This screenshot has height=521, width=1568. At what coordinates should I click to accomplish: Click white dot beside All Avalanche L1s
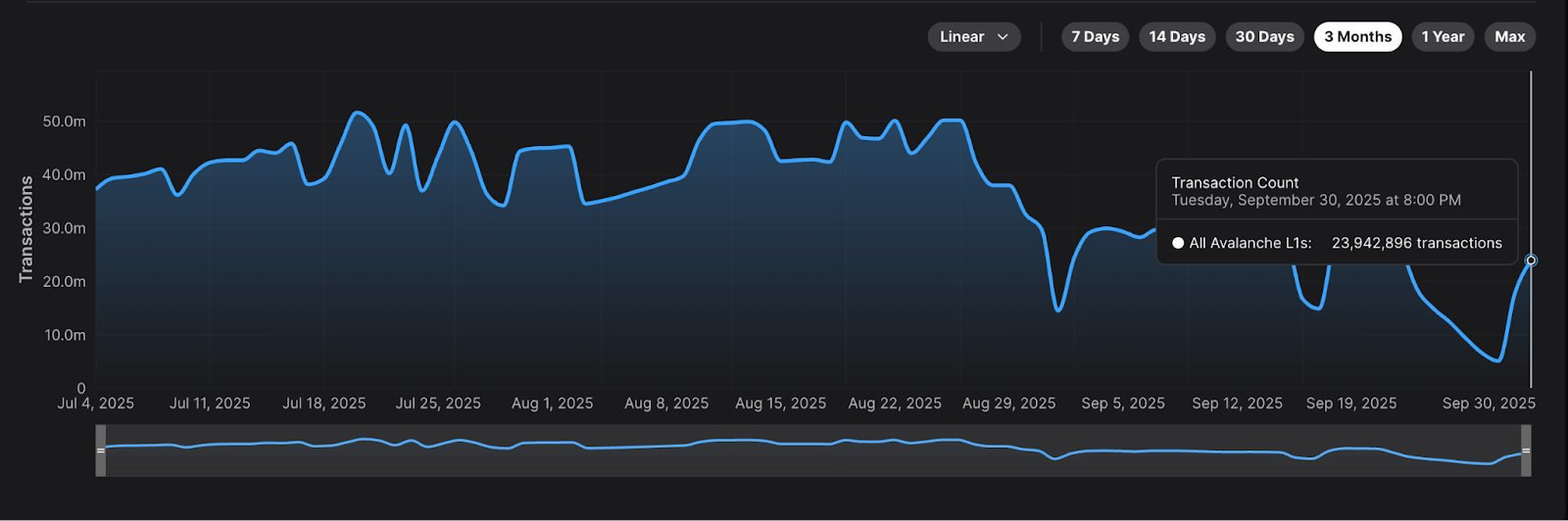1178,243
